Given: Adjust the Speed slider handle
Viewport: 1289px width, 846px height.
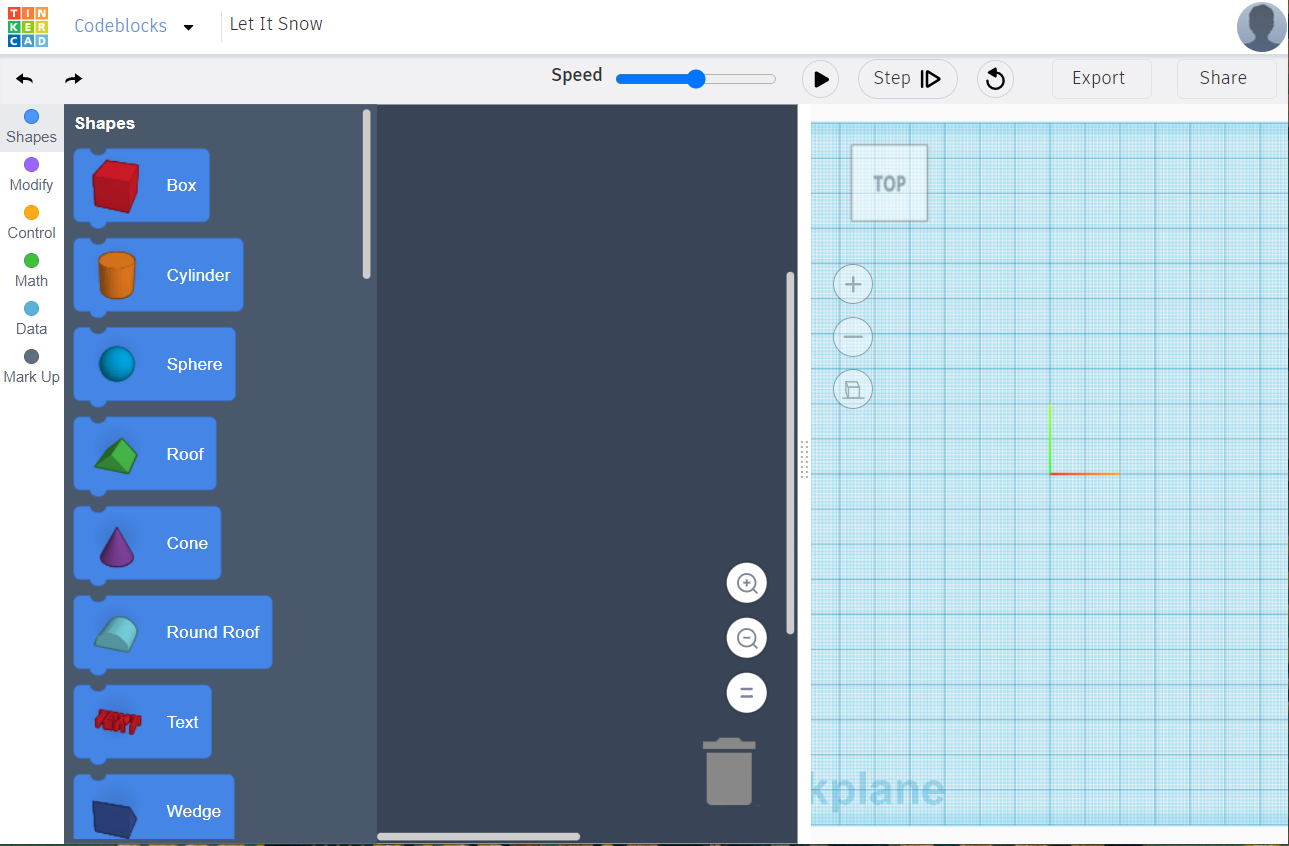Looking at the screenshot, I should pos(696,79).
